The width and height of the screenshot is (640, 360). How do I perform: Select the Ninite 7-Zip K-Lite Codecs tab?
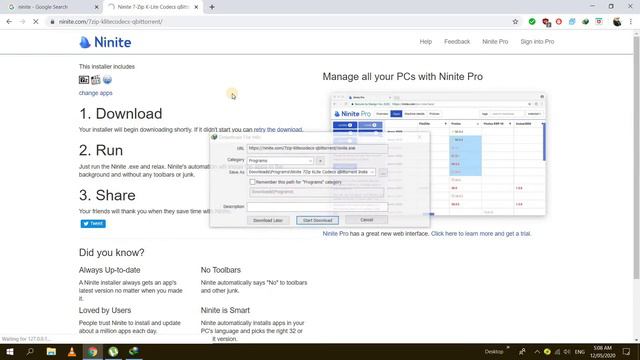pyautogui.click(x=153, y=7)
